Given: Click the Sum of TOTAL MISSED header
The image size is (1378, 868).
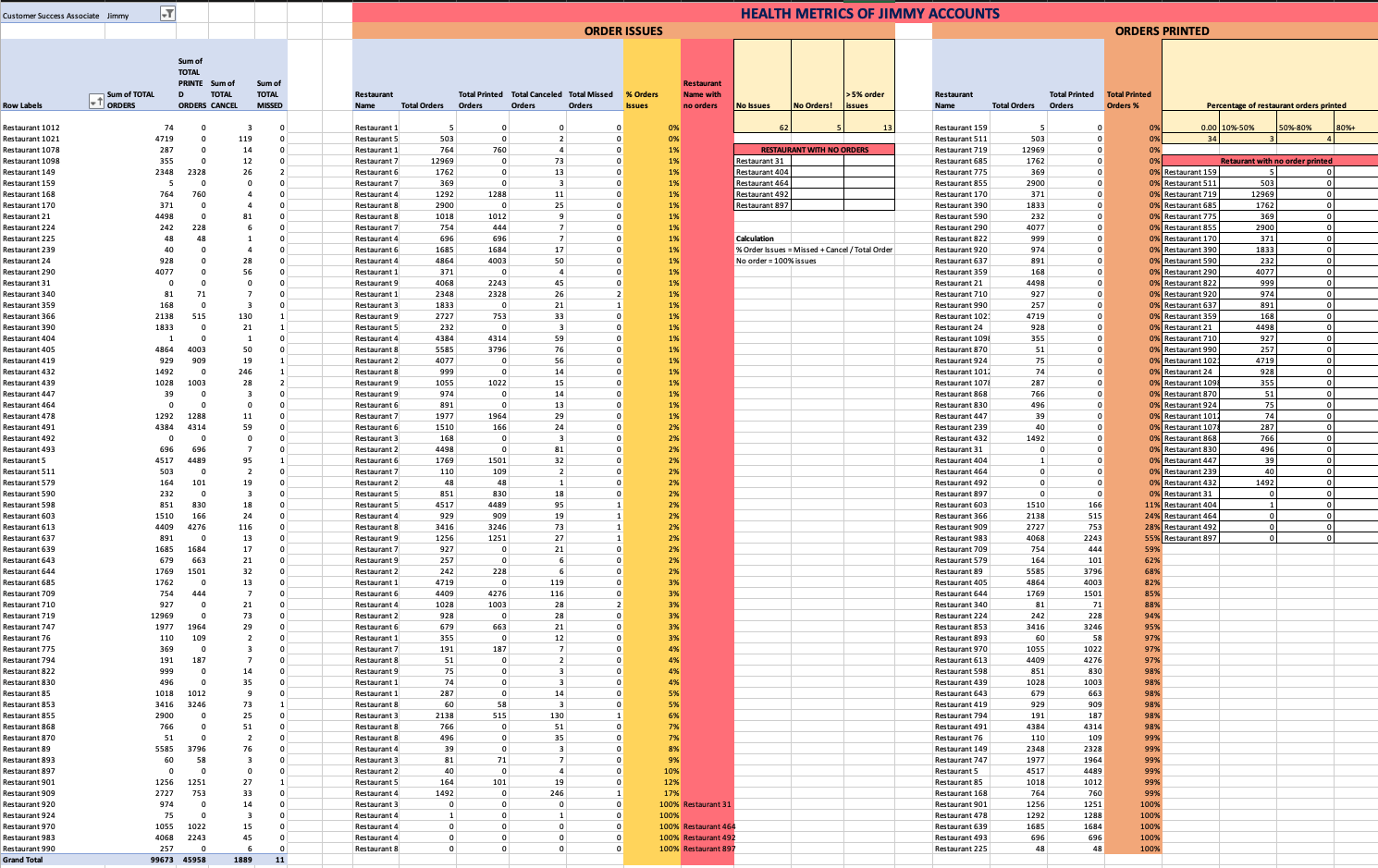Looking at the screenshot, I should pos(268,94).
